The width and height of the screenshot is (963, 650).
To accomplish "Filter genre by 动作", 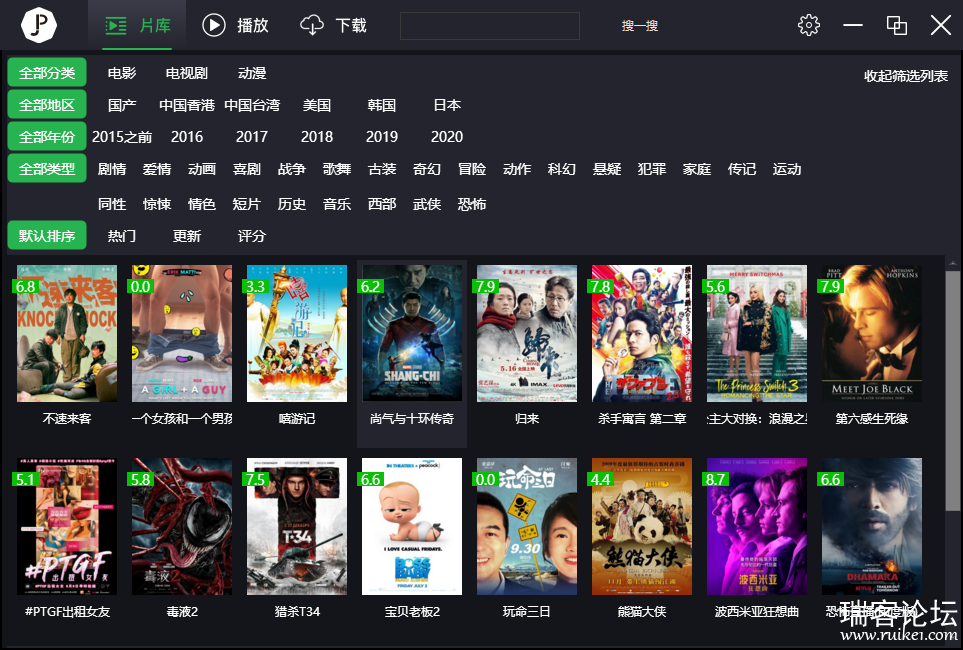I will tap(517, 169).
